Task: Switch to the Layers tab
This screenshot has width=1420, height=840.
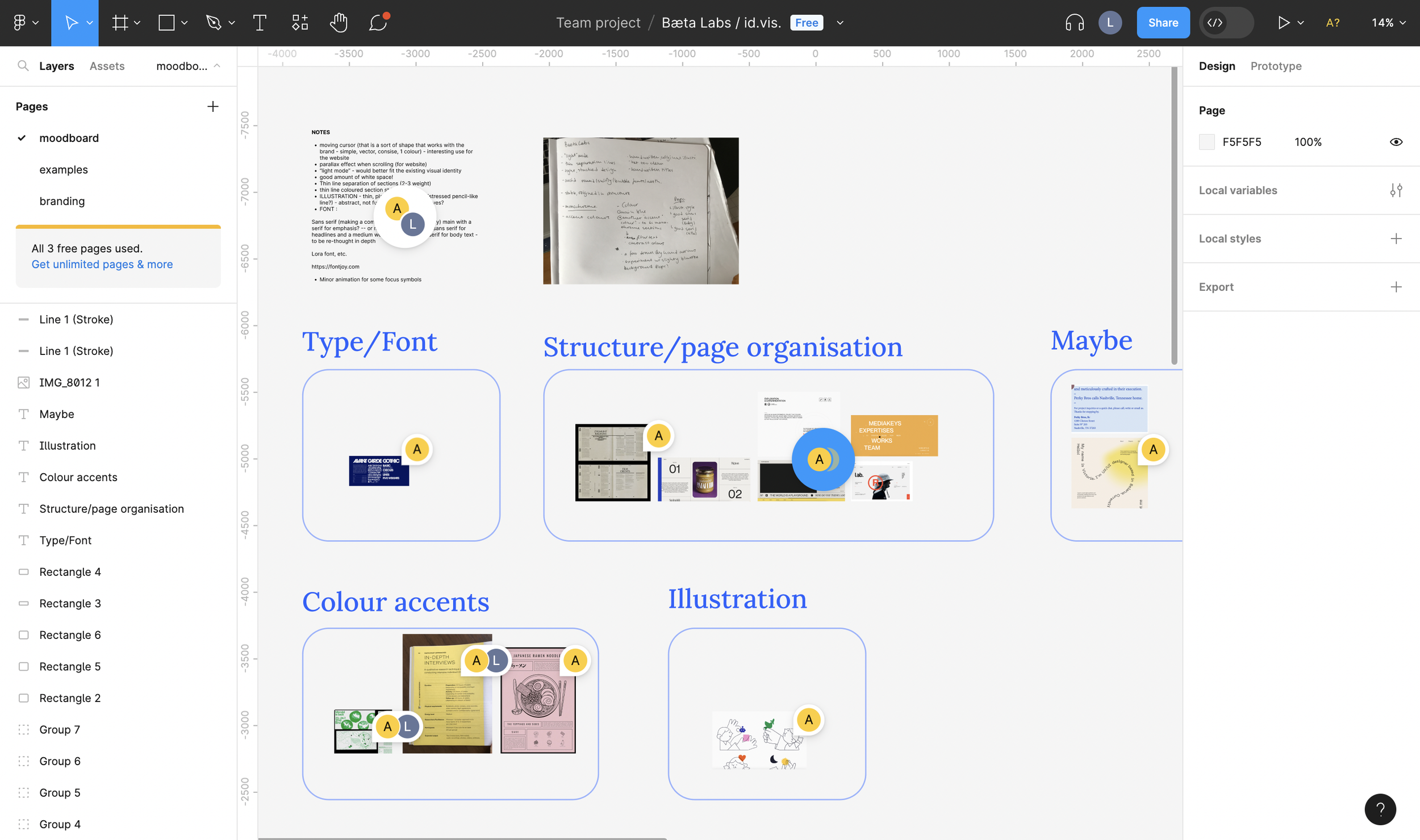Action: 57,66
